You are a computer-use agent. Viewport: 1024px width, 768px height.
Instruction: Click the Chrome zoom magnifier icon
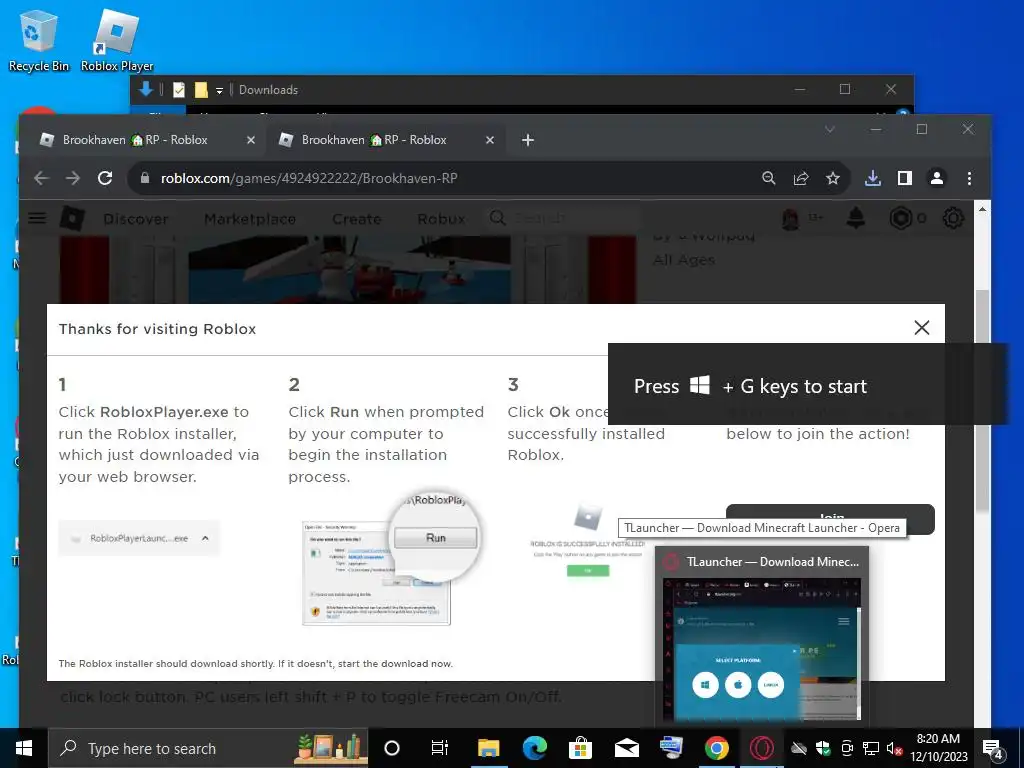point(769,178)
